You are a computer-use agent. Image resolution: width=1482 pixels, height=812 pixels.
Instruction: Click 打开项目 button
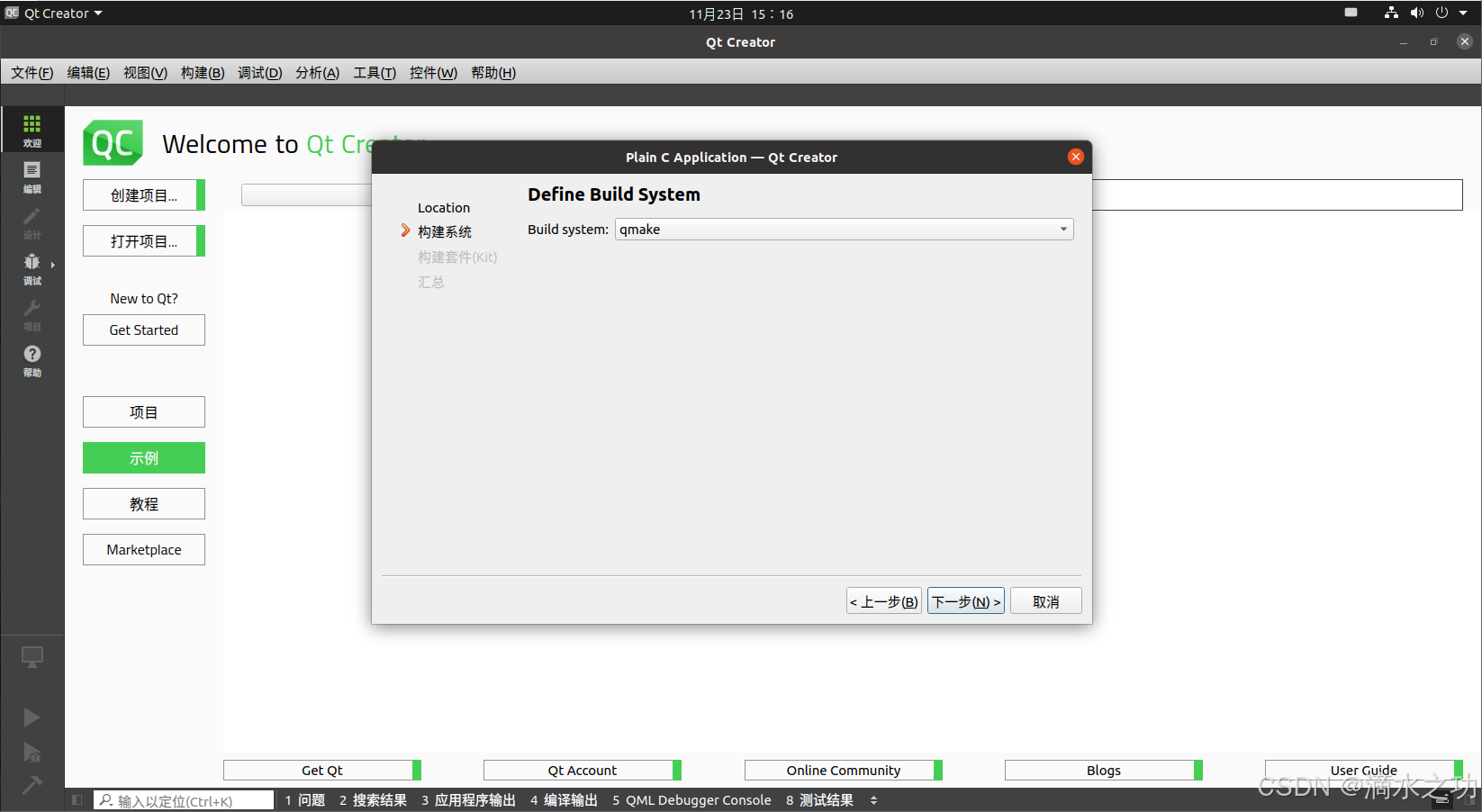pos(144,241)
